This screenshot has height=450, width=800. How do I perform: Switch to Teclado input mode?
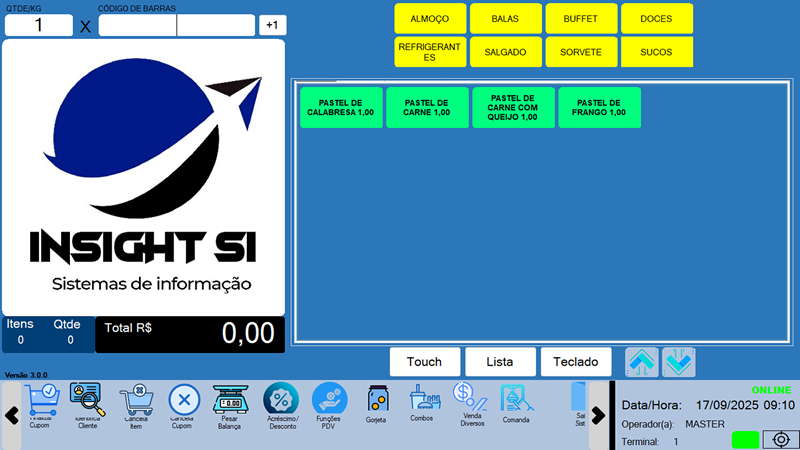[x=575, y=362]
